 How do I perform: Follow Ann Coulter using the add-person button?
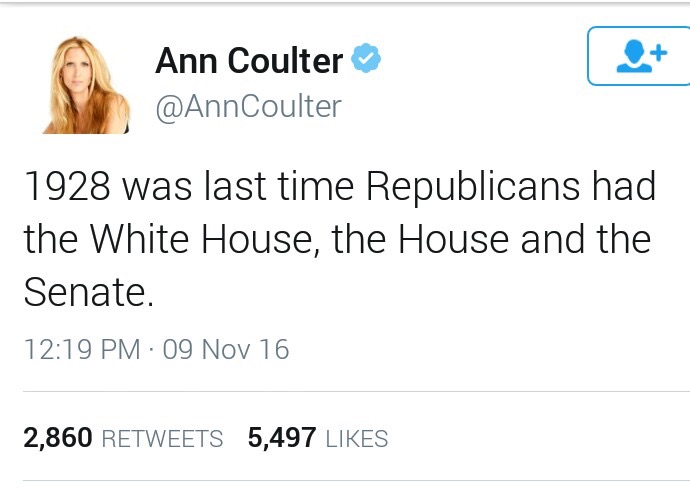[x=639, y=56]
